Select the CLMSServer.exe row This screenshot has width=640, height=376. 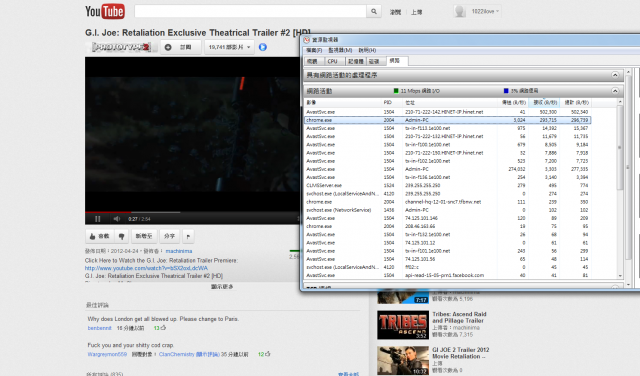[x=447, y=185]
